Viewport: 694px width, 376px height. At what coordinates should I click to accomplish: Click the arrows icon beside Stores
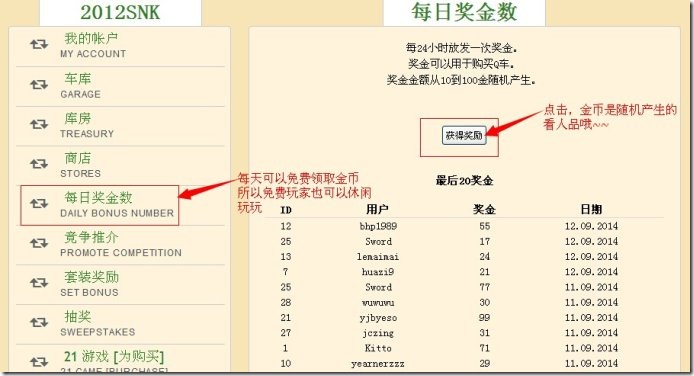point(39,164)
